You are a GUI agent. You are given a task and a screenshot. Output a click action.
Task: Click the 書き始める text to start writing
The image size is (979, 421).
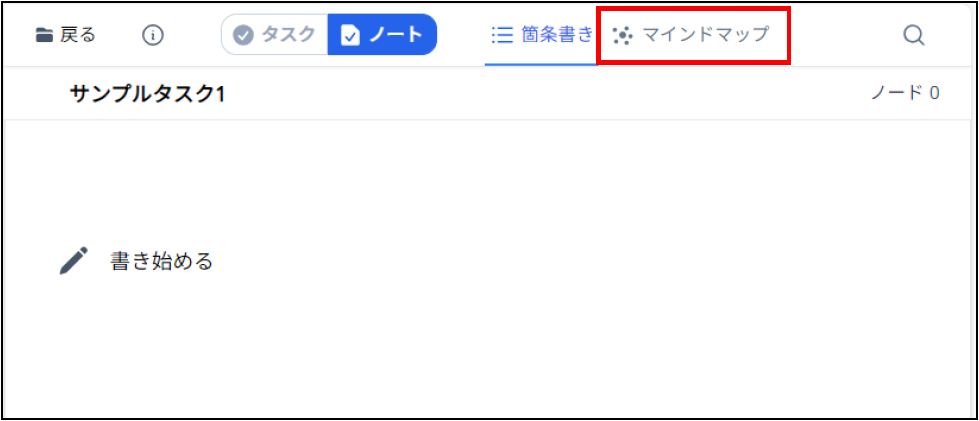[x=162, y=260]
